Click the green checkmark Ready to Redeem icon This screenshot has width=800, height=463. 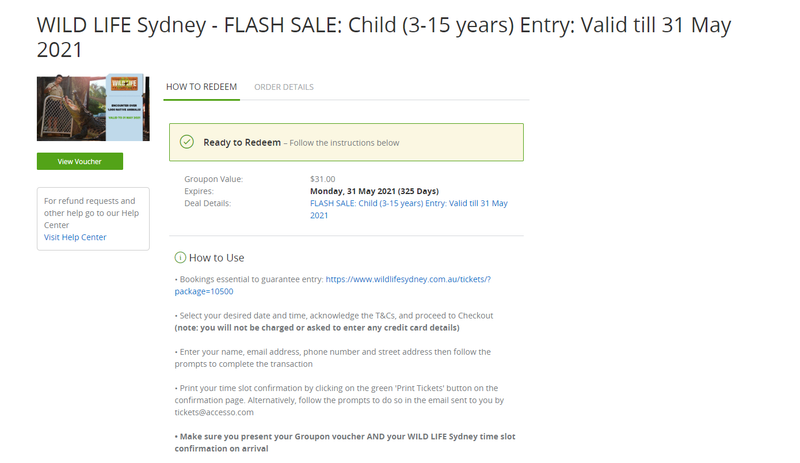[186, 142]
